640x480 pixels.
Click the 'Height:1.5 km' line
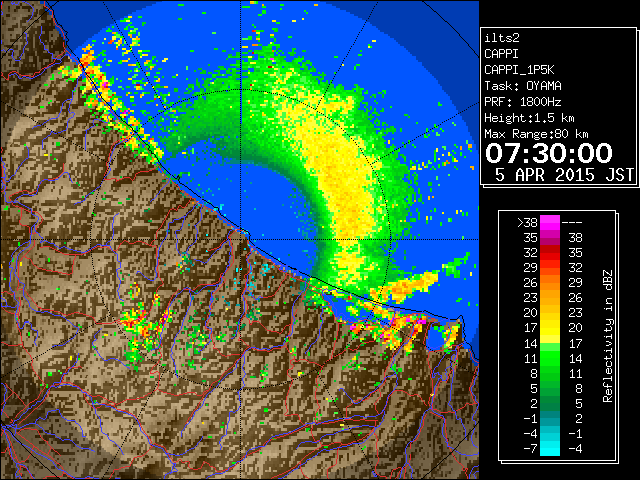point(529,118)
